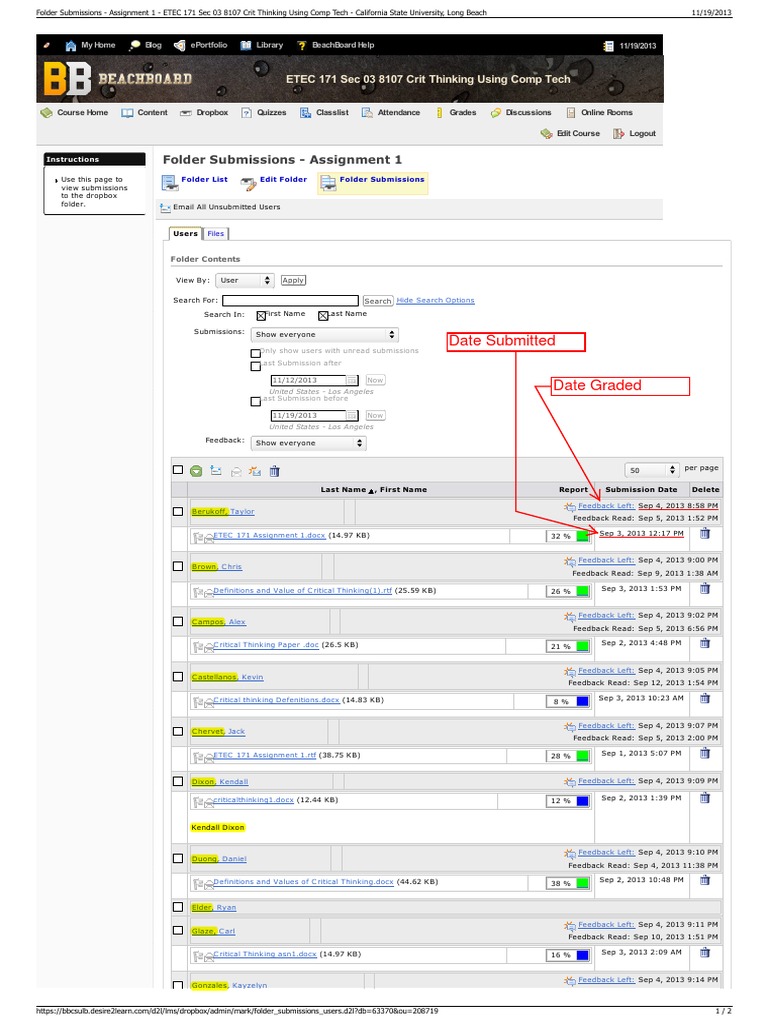Screen dimensions: 768x1024
Task: Click the calendar picker for date 11/19/2013
Action: click(x=352, y=415)
